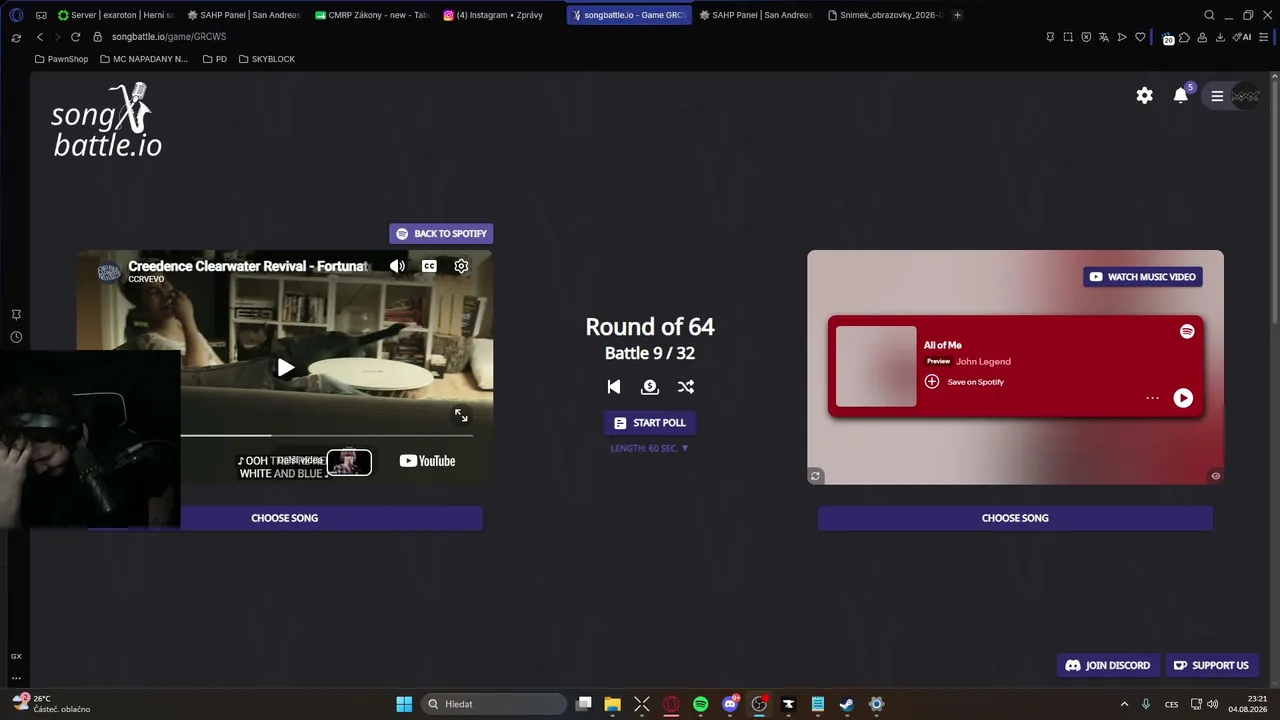Image resolution: width=1280 pixels, height=720 pixels.
Task: Shuffle the battle songs
Action: (686, 387)
